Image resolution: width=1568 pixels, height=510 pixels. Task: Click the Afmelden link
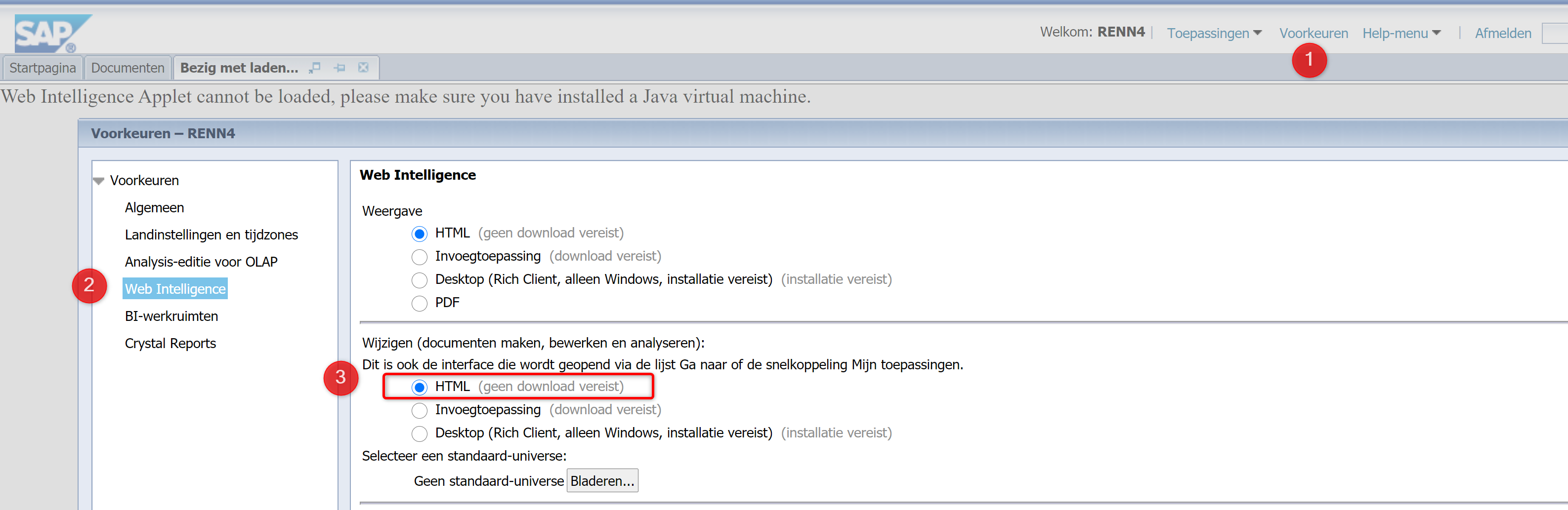point(1503,34)
